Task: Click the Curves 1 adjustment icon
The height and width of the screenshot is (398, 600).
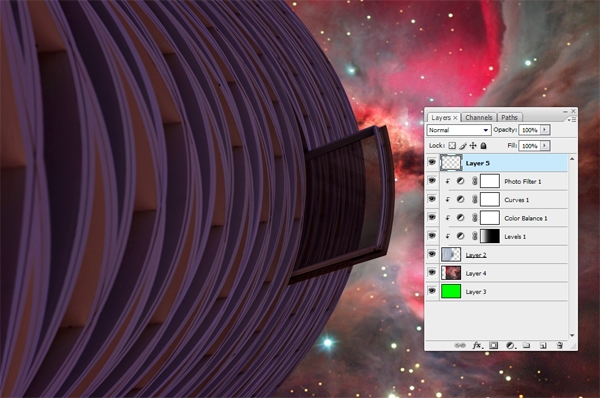Action: pyautogui.click(x=460, y=199)
